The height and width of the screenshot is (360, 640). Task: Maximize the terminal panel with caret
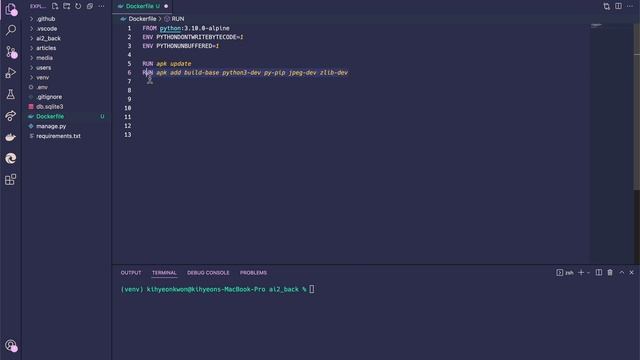(622, 272)
